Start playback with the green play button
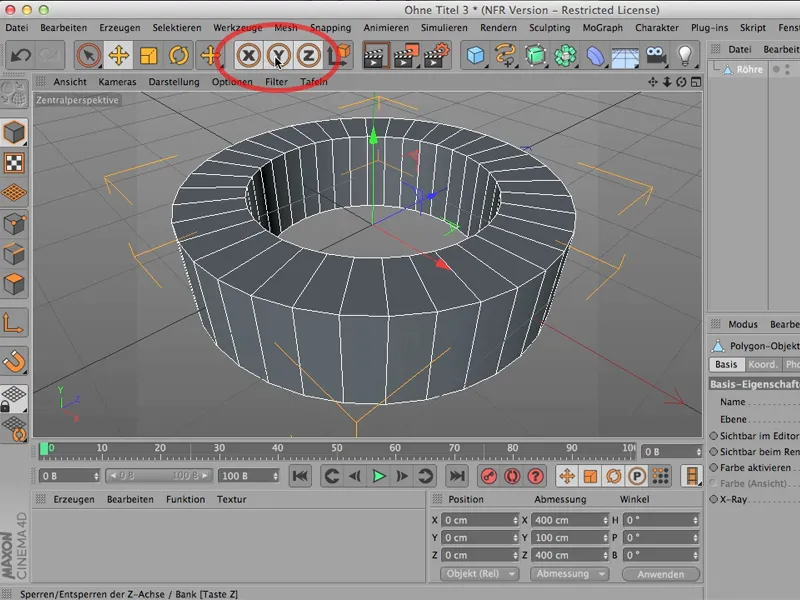This screenshot has height=600, width=800. click(x=380, y=475)
